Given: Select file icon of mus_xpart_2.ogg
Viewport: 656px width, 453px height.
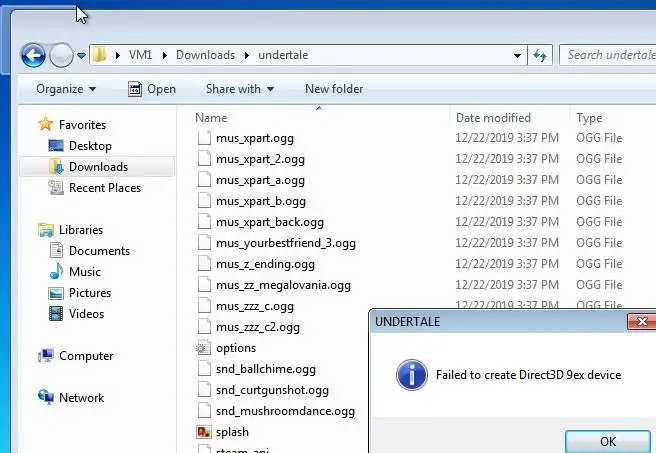Looking at the screenshot, I should pos(204,159).
